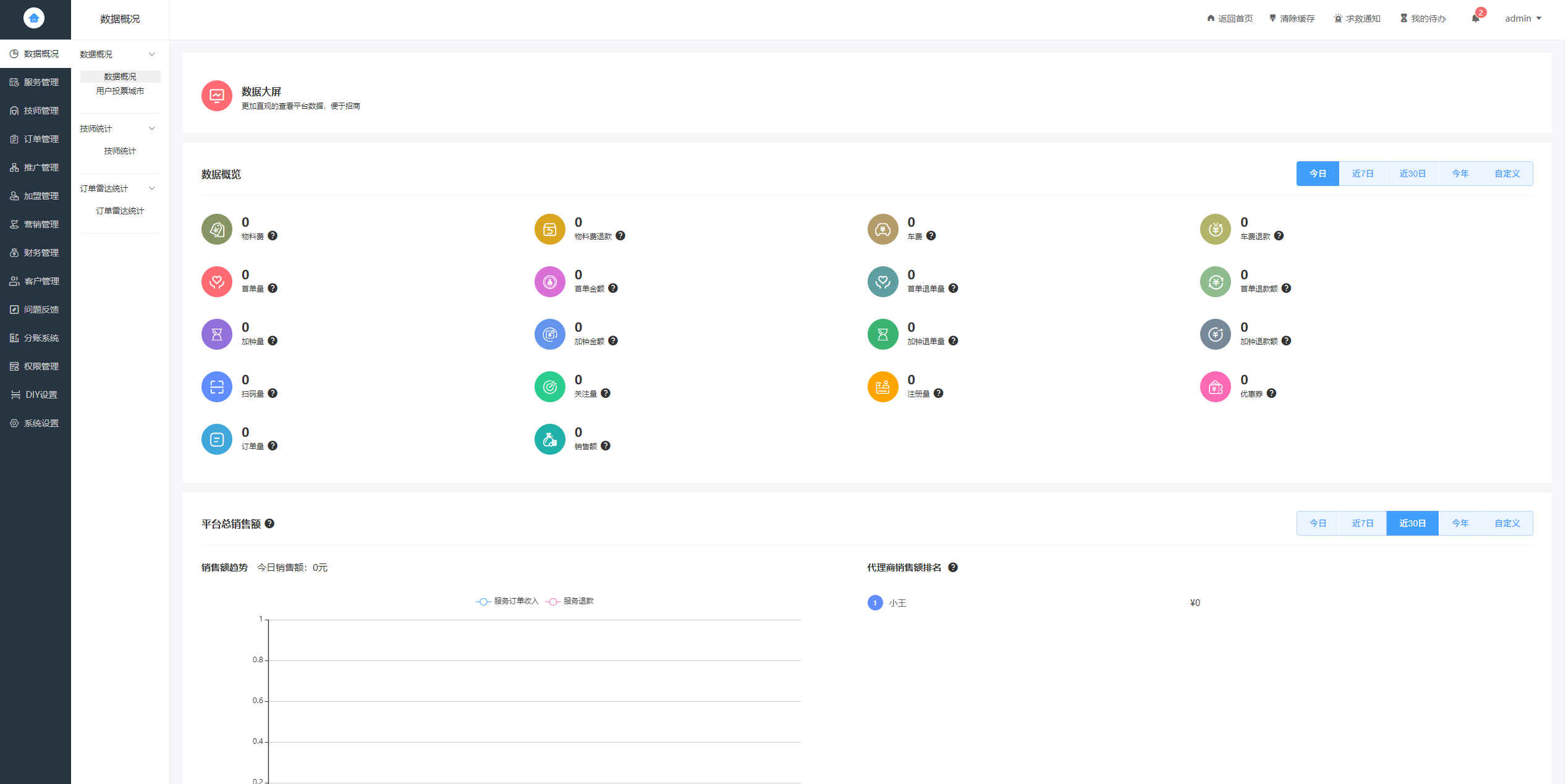Image resolution: width=1566 pixels, height=784 pixels.
Task: Toggle 服务退款 legend series
Action: tap(570, 602)
